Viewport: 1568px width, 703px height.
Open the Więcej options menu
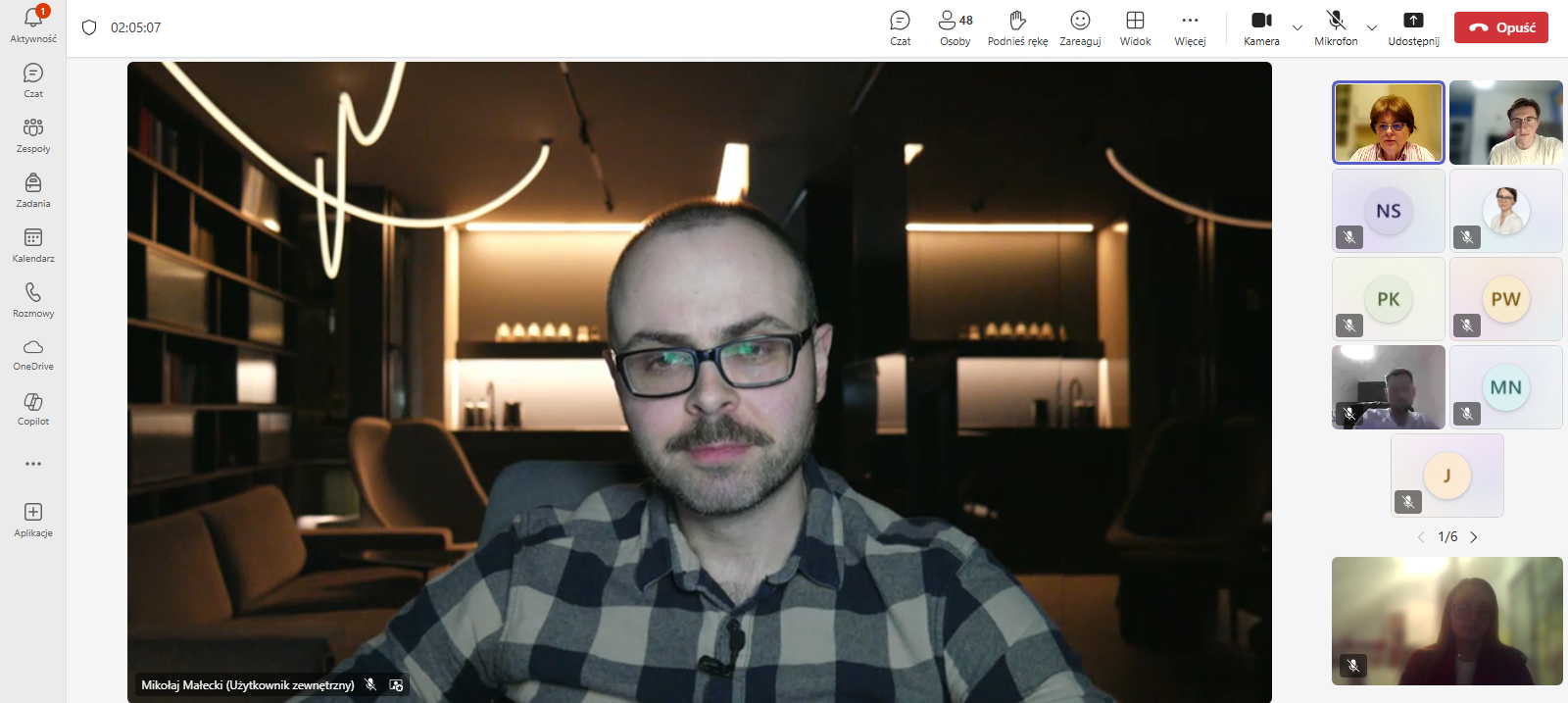pyautogui.click(x=1190, y=27)
